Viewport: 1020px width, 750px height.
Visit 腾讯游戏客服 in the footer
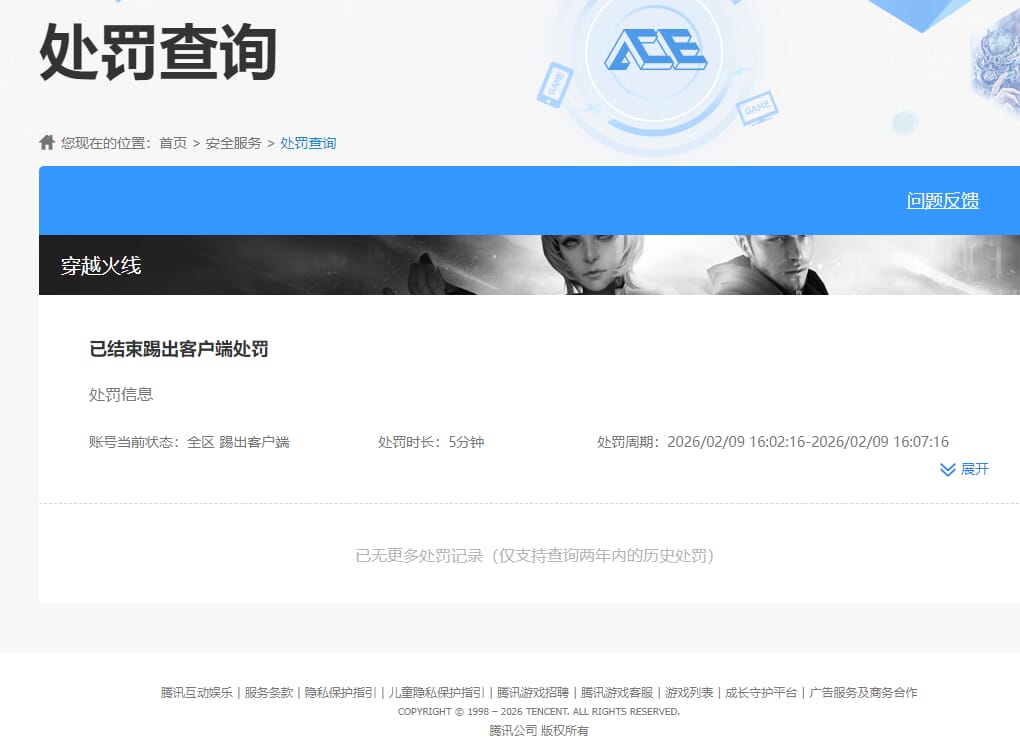tap(616, 690)
